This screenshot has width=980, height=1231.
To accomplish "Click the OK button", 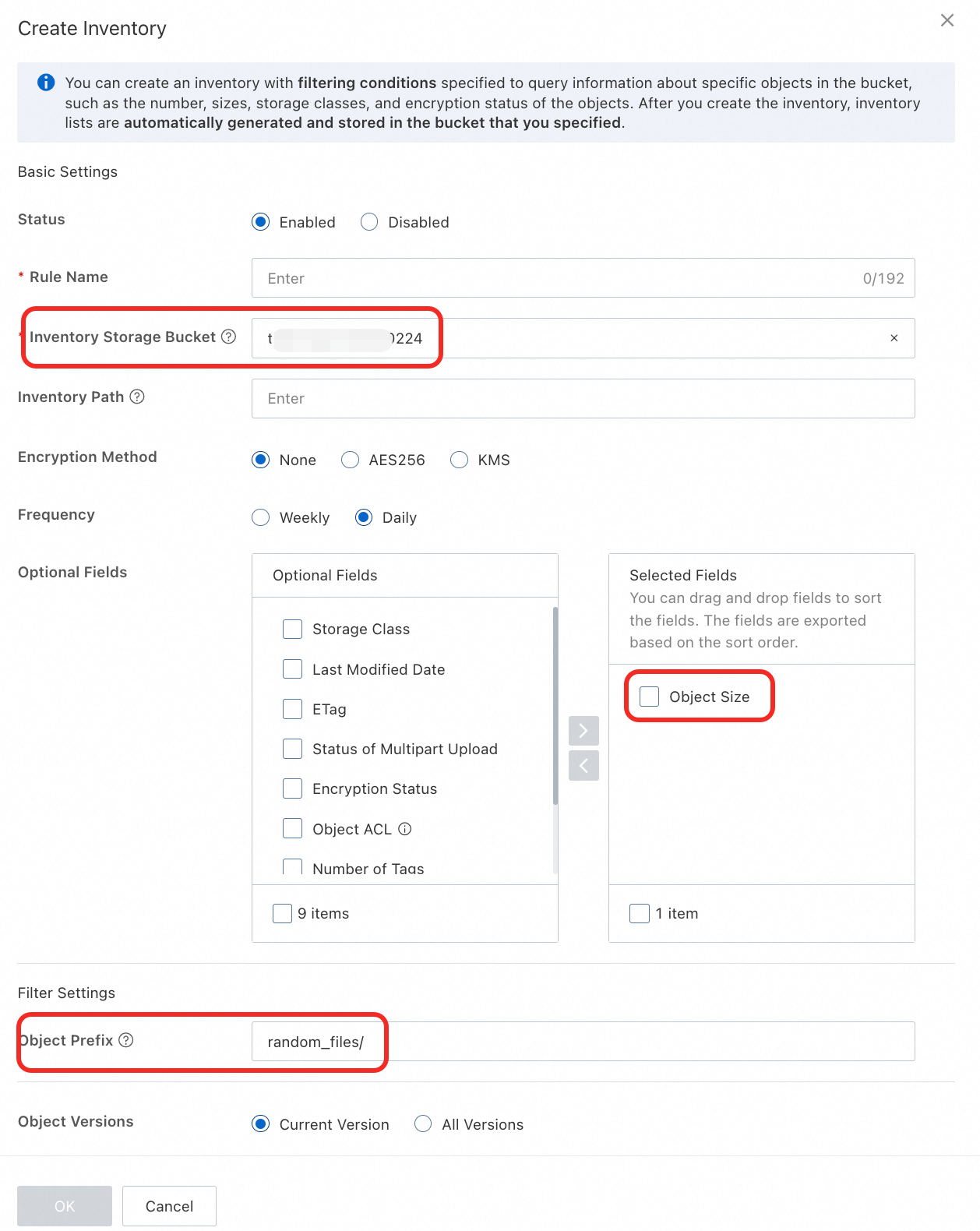I will (x=65, y=1206).
